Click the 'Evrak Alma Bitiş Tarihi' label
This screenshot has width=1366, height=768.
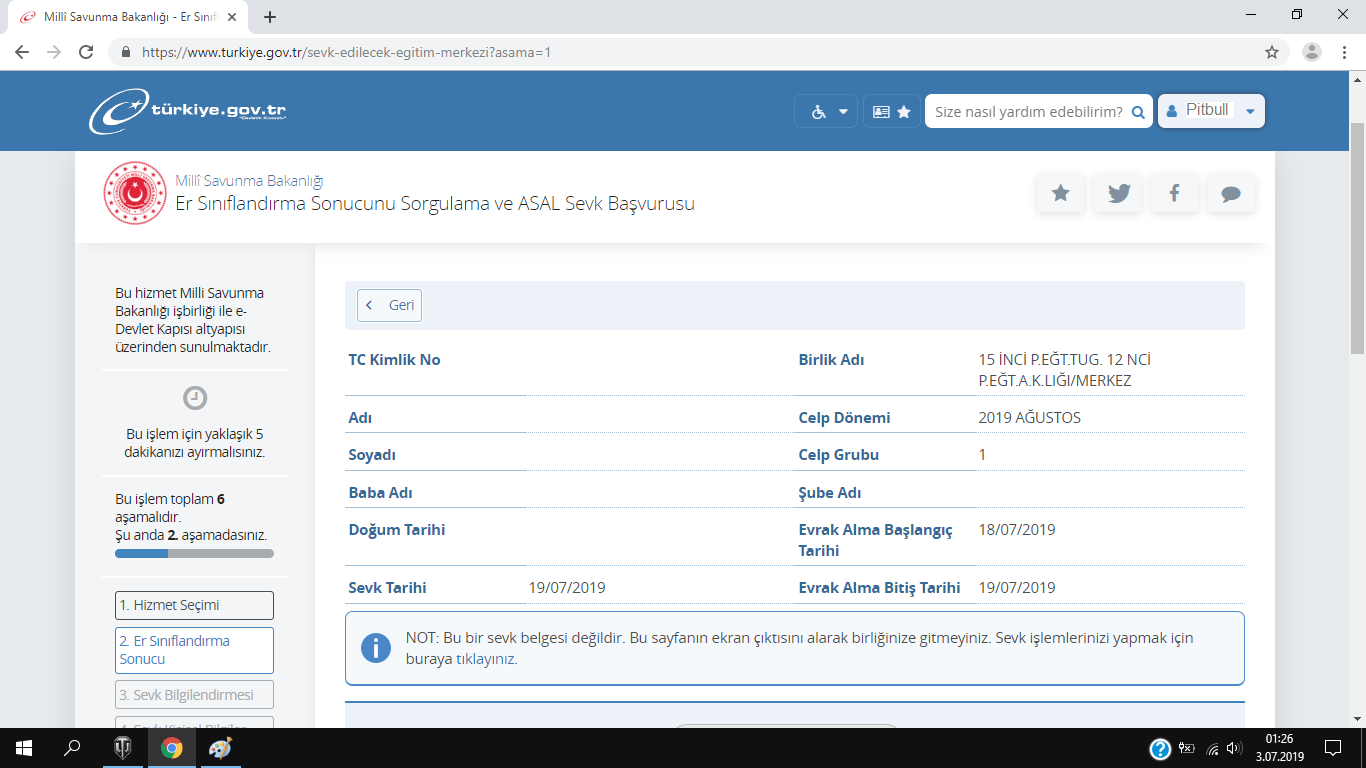[x=879, y=588]
